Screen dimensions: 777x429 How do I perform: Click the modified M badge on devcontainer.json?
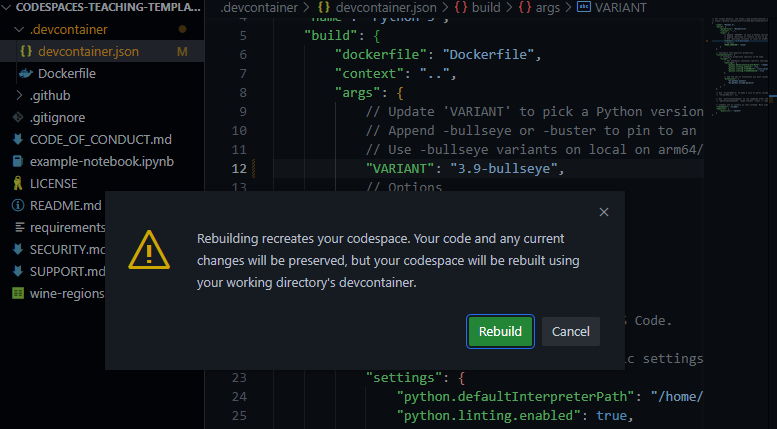(182, 52)
